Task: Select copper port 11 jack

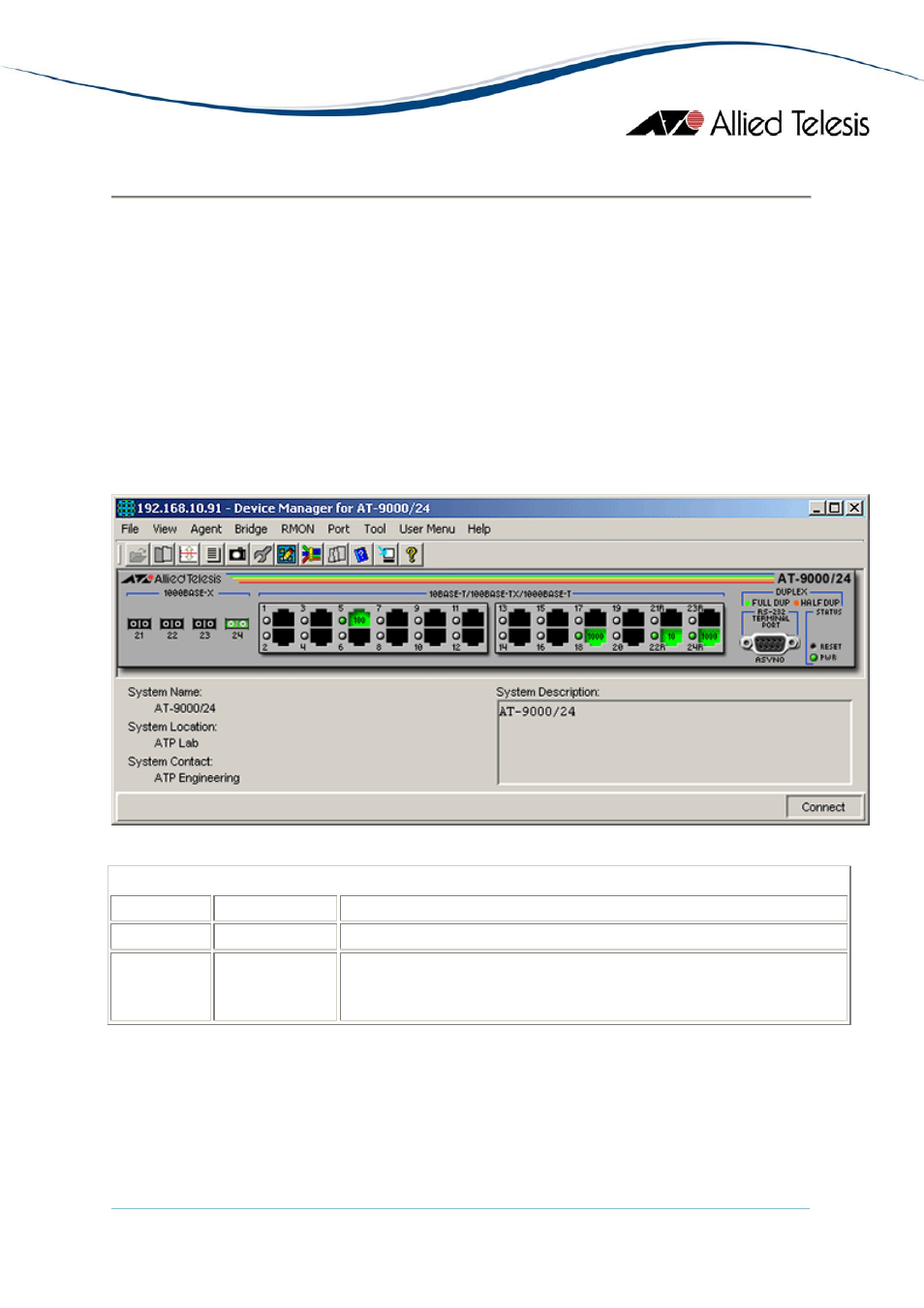Action: (x=474, y=618)
